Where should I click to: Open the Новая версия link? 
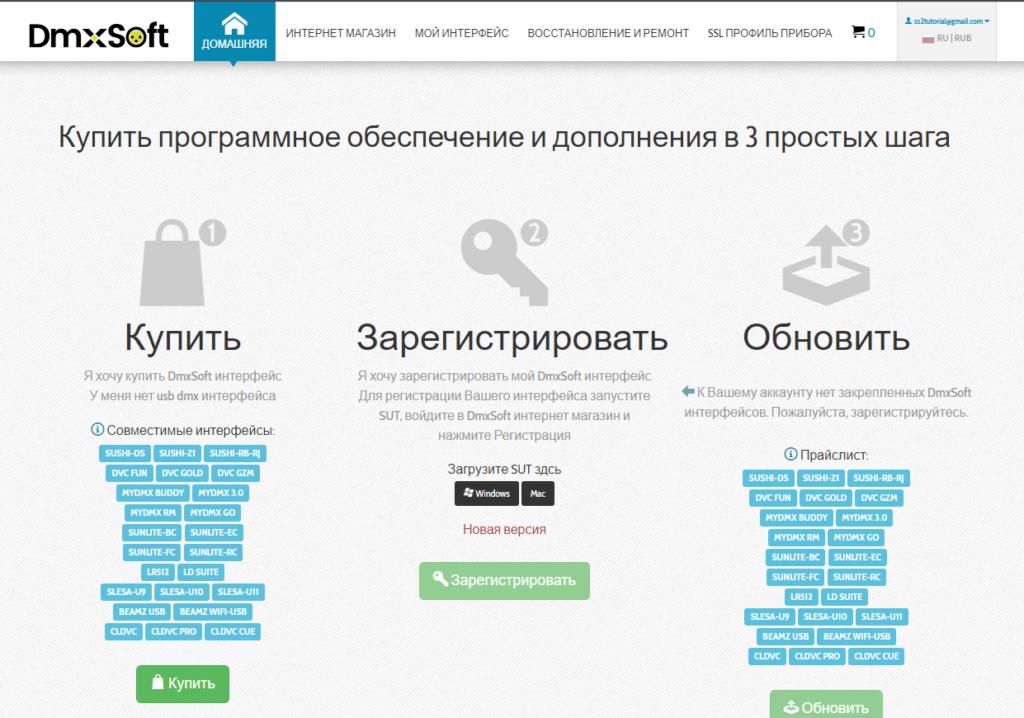click(504, 529)
